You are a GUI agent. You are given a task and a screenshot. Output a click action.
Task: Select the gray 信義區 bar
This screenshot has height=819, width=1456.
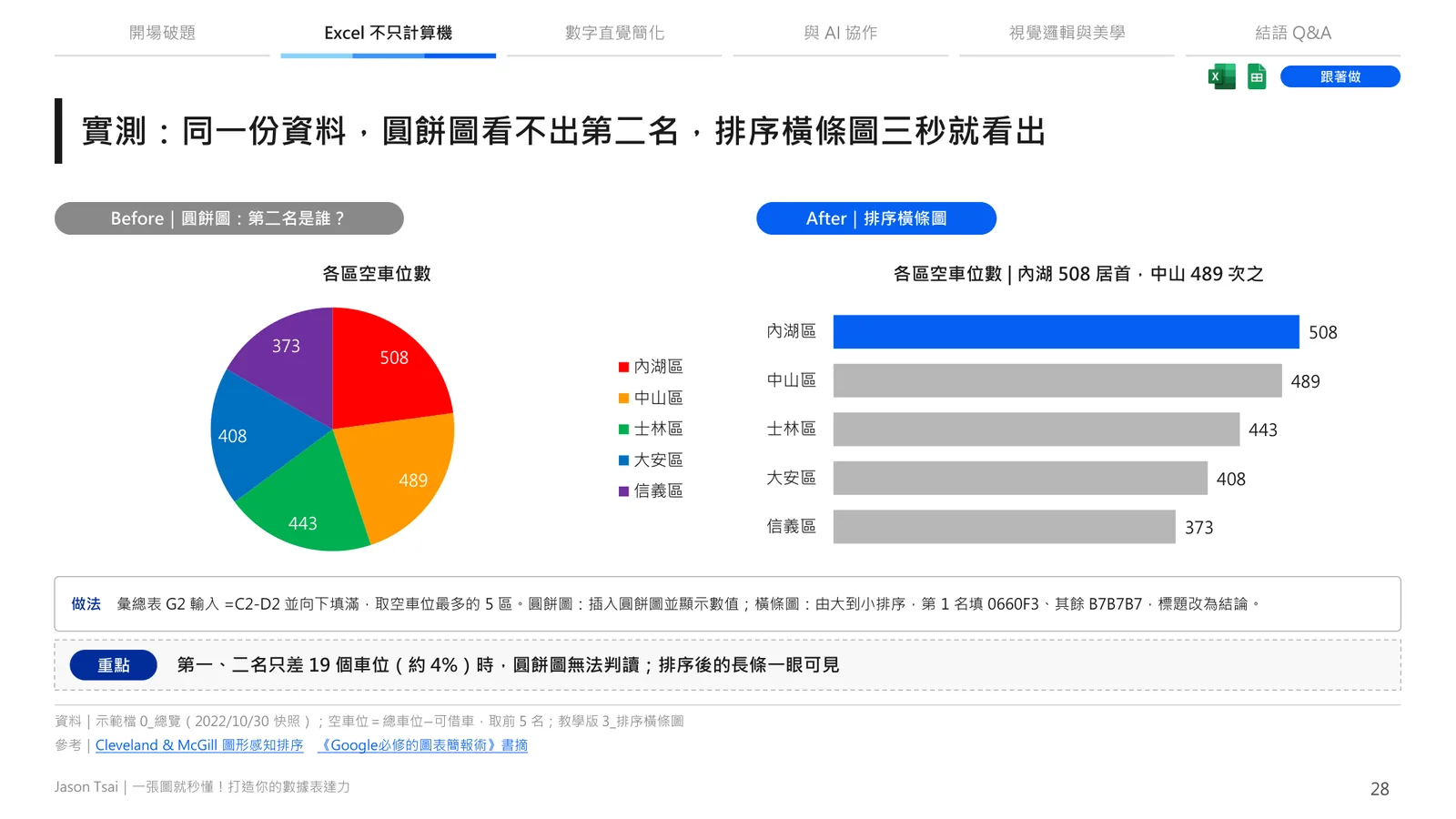1005,527
